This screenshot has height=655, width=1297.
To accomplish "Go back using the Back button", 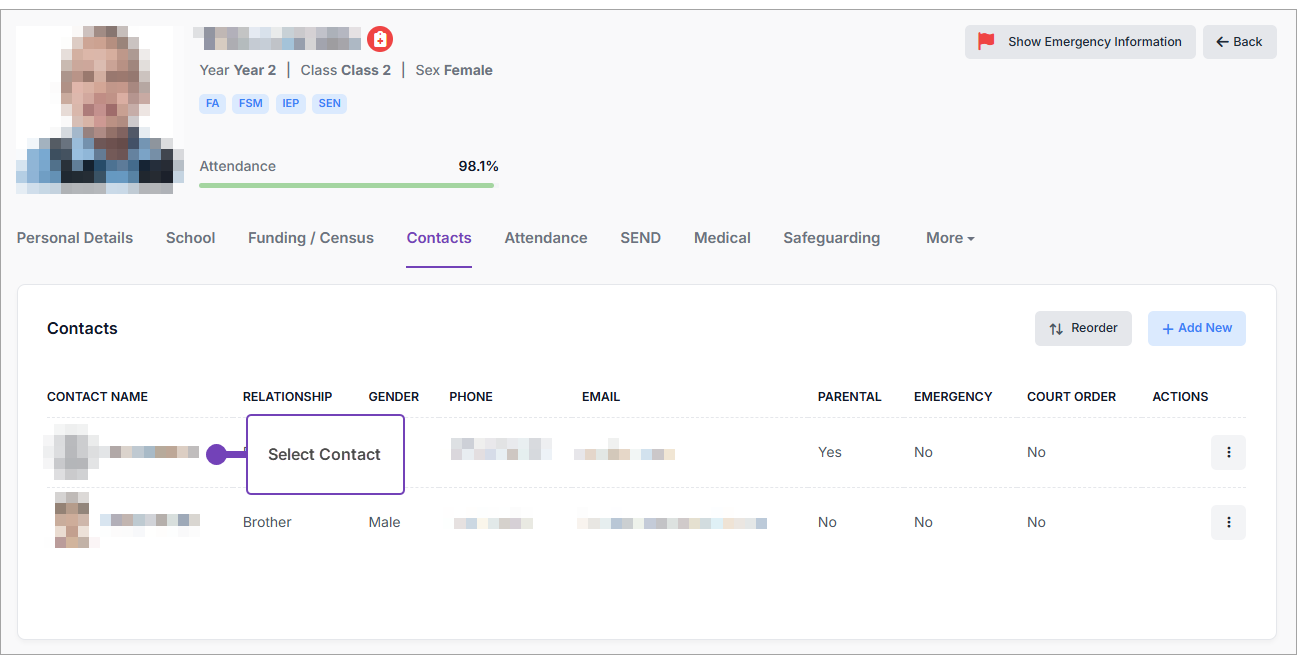I will [1239, 42].
